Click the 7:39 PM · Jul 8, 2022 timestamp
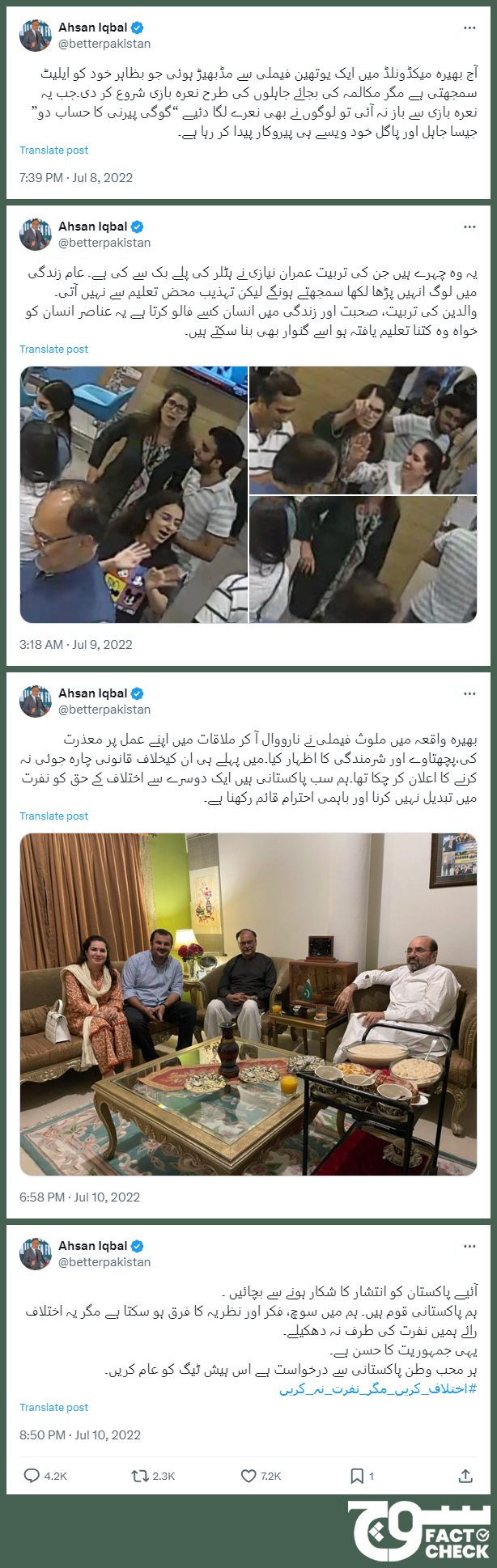 pyautogui.click(x=76, y=177)
